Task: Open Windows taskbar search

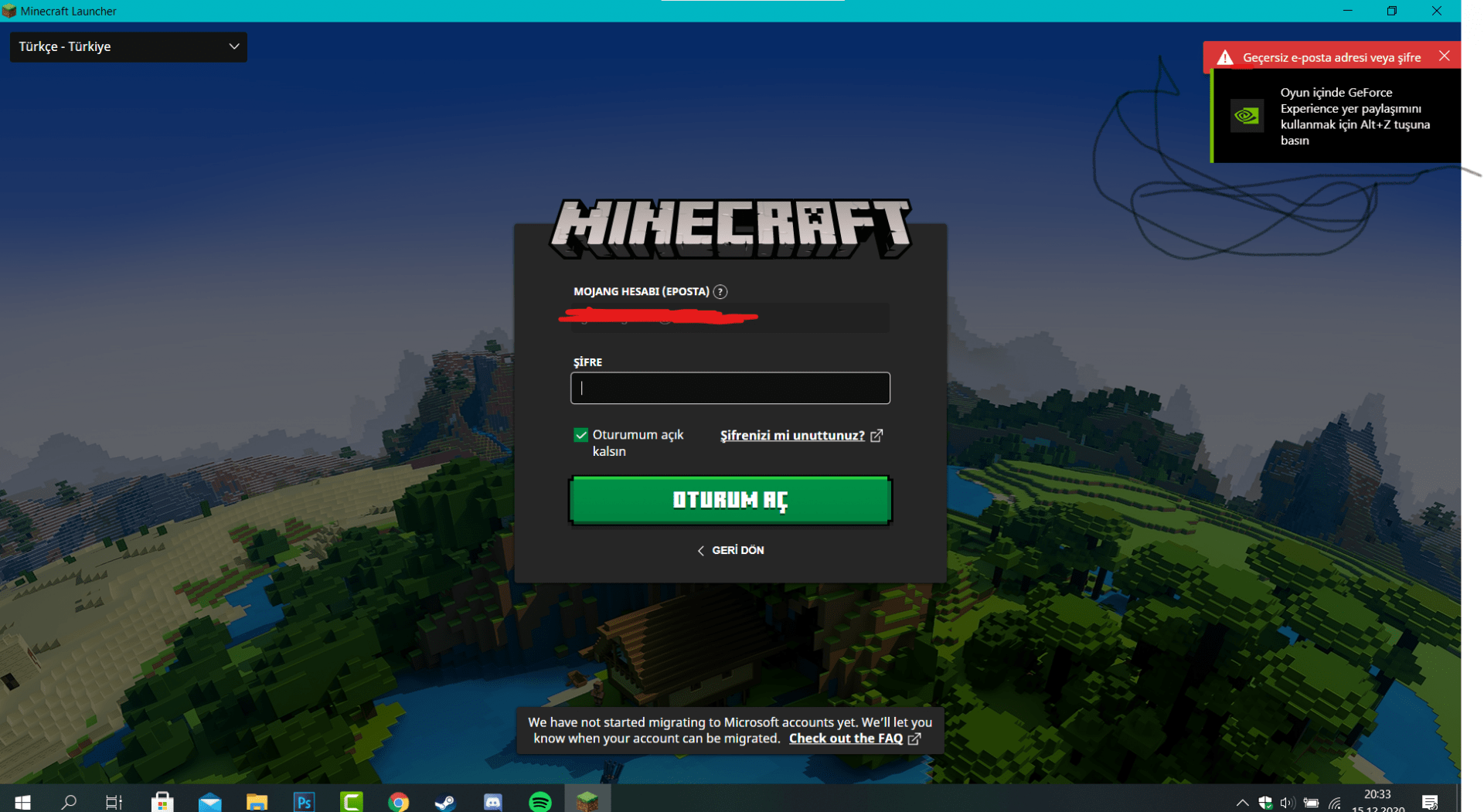Action: (x=69, y=802)
